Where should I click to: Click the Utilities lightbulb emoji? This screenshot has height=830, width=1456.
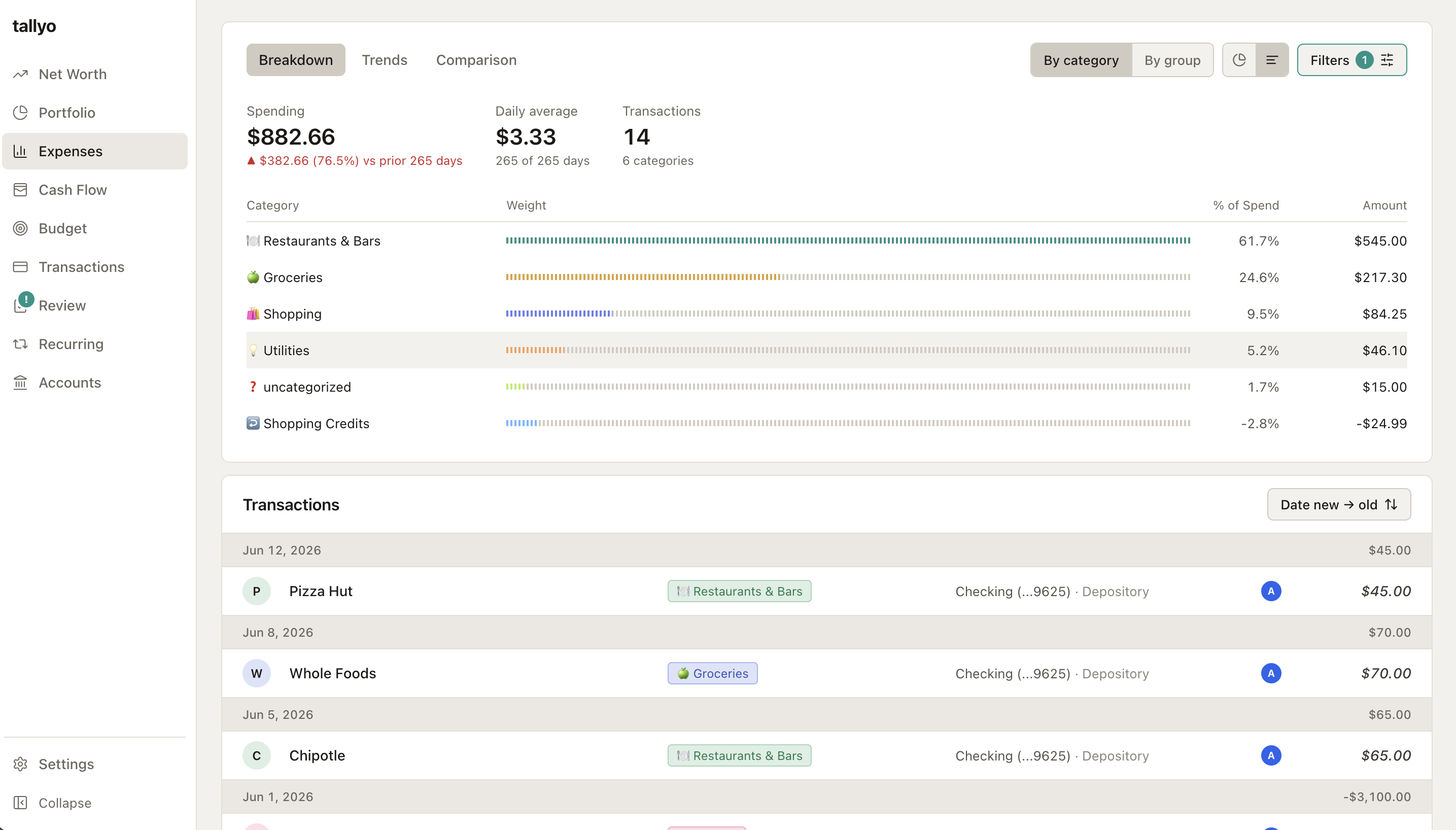[253, 350]
